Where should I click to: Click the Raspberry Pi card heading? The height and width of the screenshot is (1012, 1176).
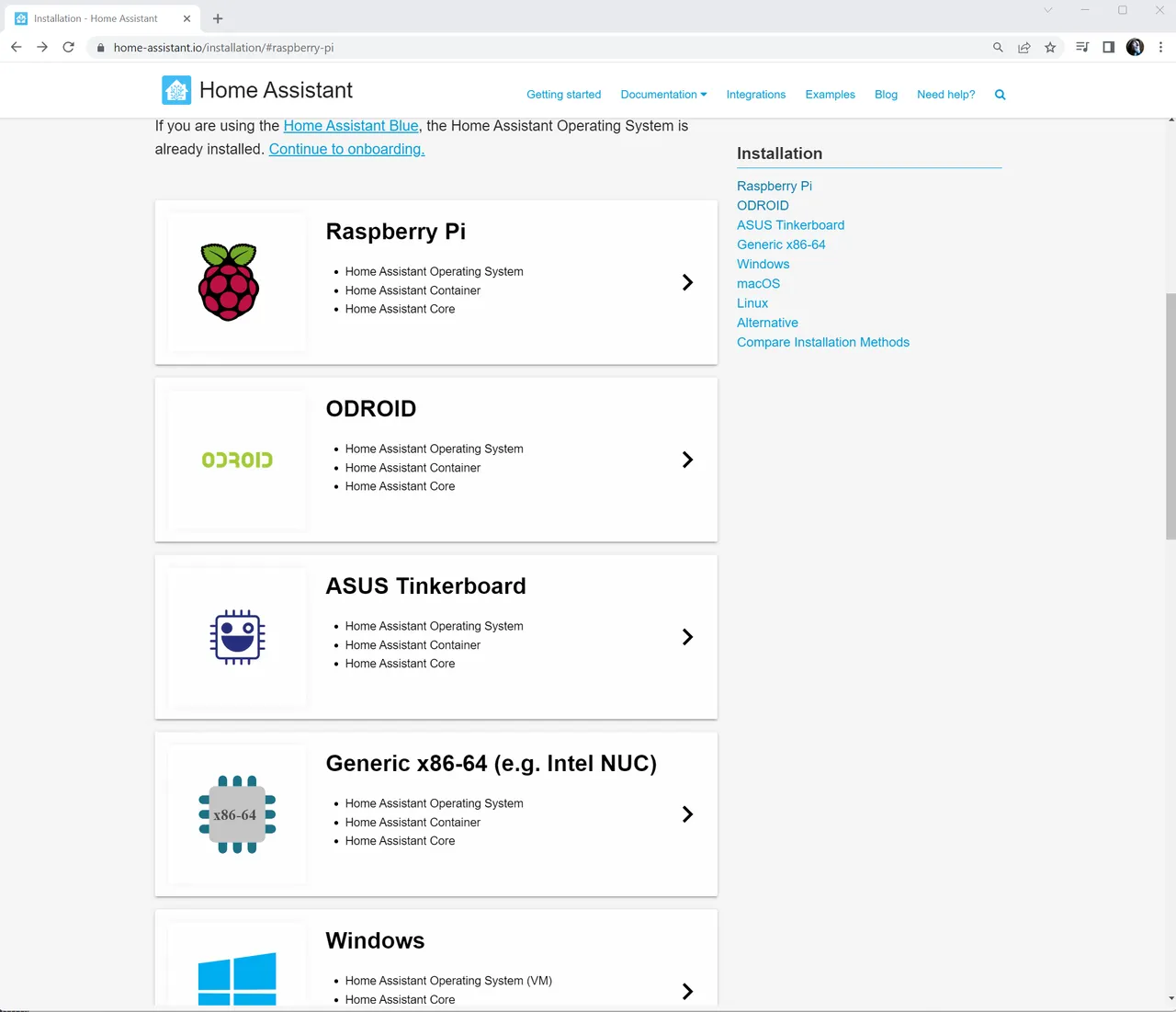coord(396,232)
